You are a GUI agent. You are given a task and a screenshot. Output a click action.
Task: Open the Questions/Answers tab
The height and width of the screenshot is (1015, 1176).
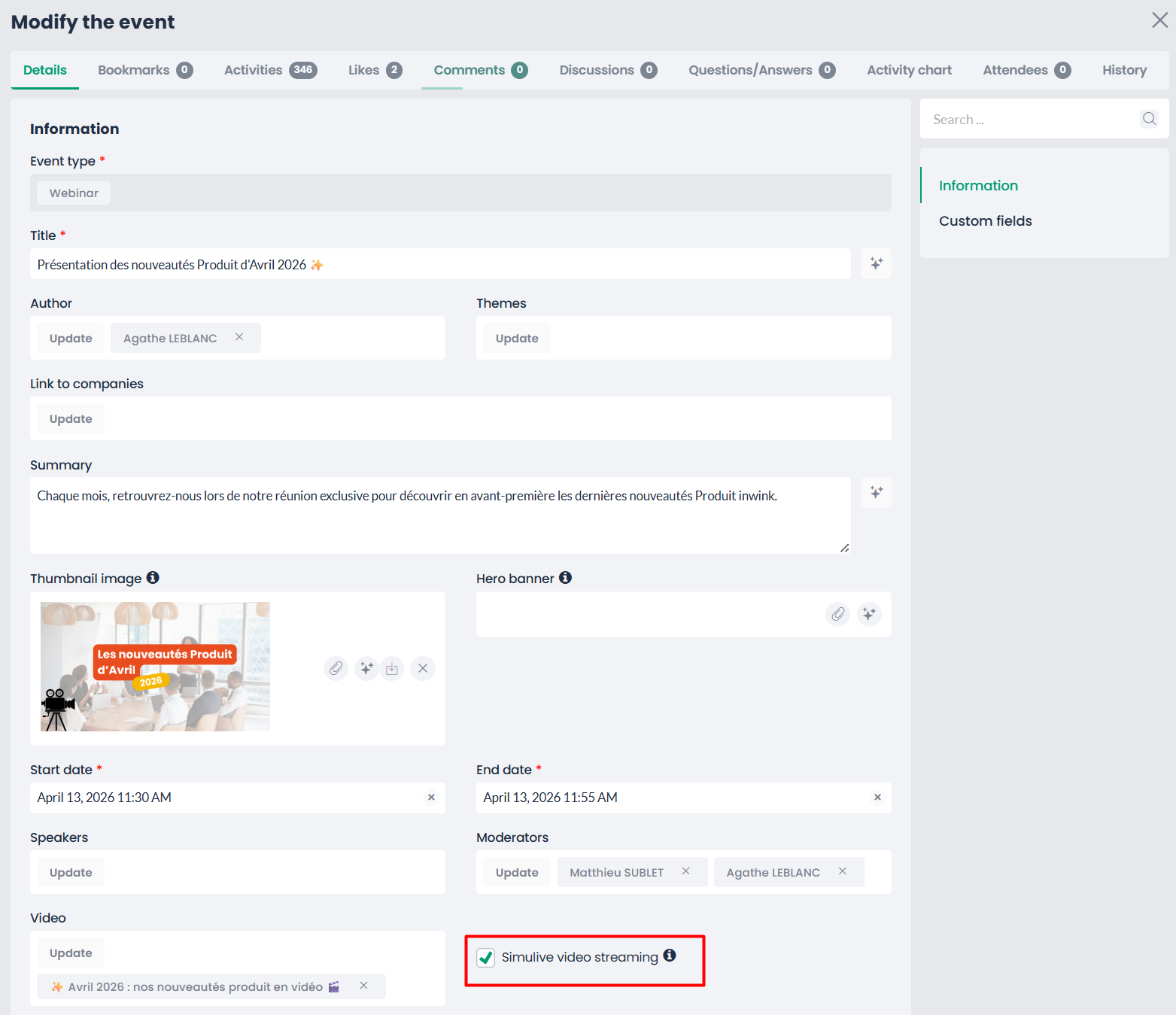pyautogui.click(x=761, y=70)
